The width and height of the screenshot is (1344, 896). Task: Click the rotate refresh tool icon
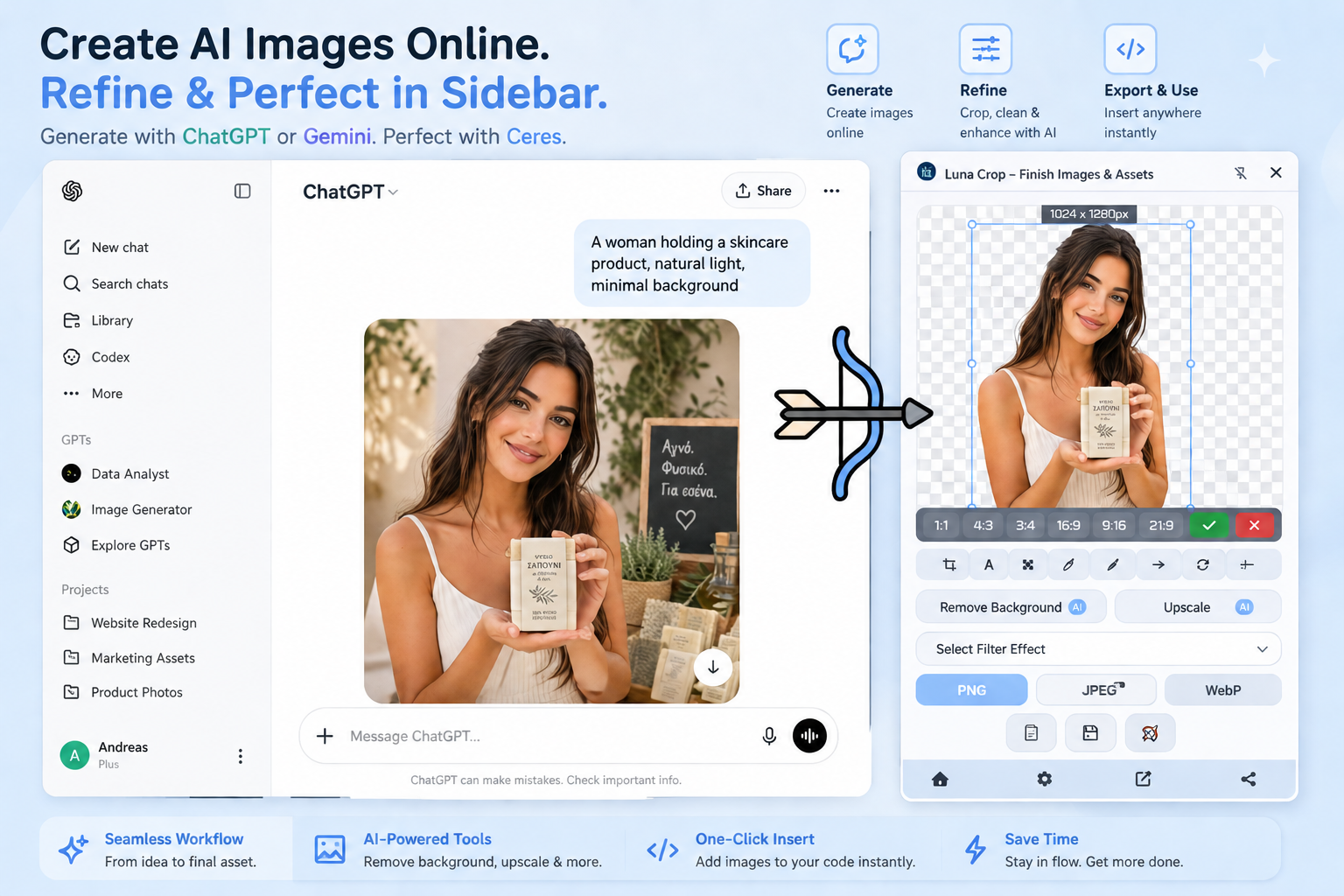tap(1203, 565)
